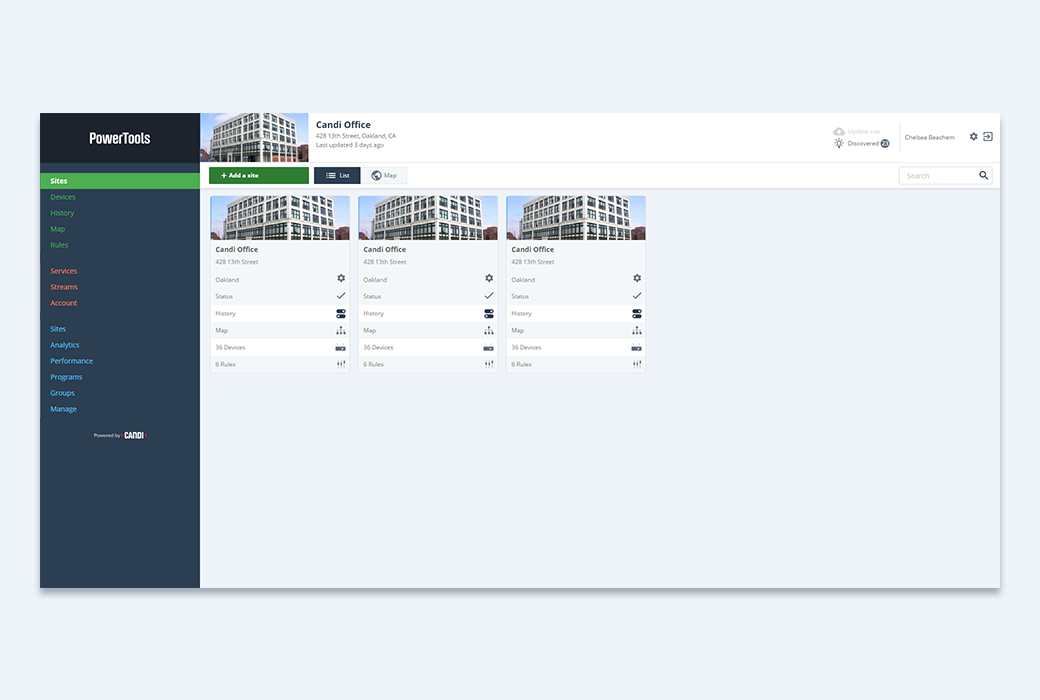Open settings gear next to Chelsea Beachem
Screen dimensions: 1040x700
(973, 137)
